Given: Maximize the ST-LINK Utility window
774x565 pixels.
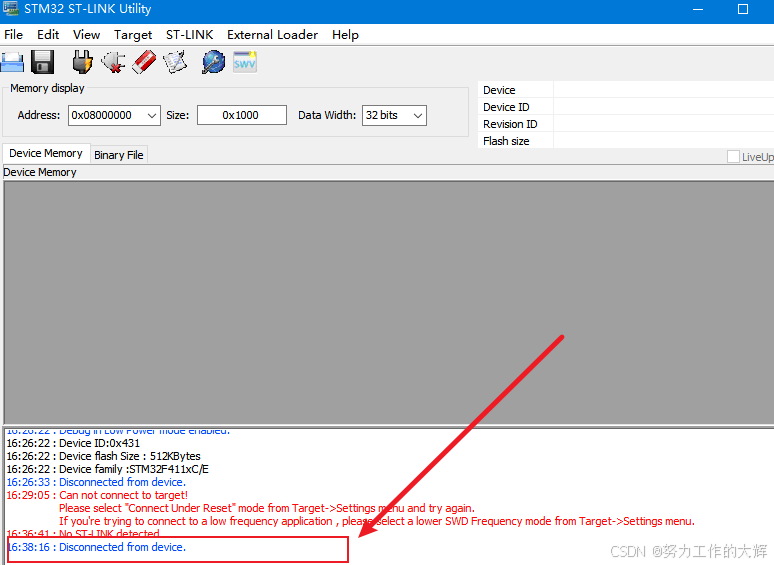Looking at the screenshot, I should tap(743, 9).
